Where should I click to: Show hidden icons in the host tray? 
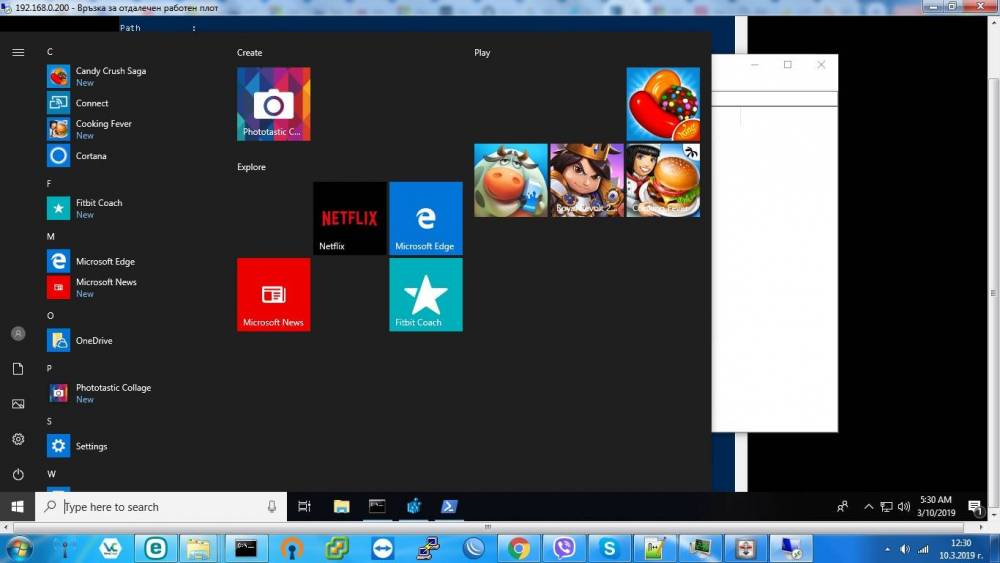coord(887,549)
